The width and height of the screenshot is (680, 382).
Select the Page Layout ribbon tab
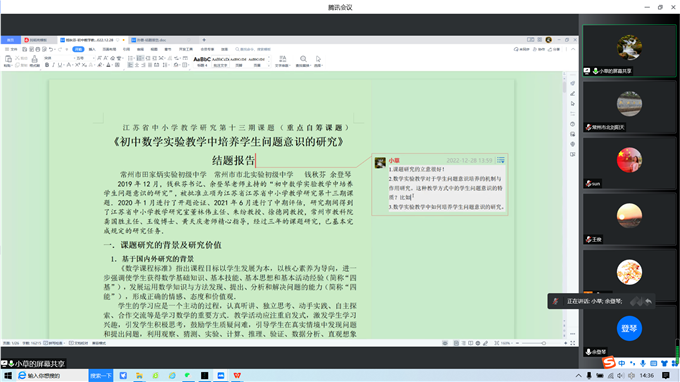pos(109,49)
